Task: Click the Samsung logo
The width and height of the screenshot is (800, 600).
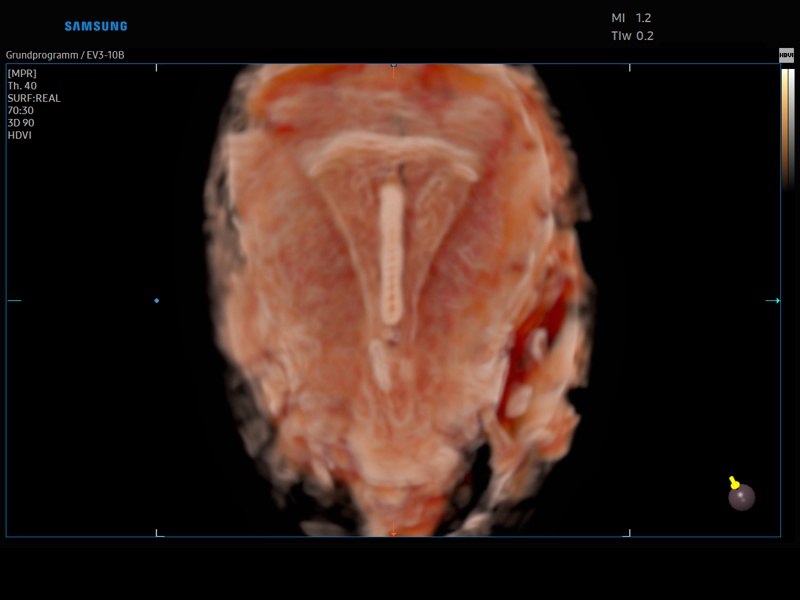Action: [x=96, y=26]
